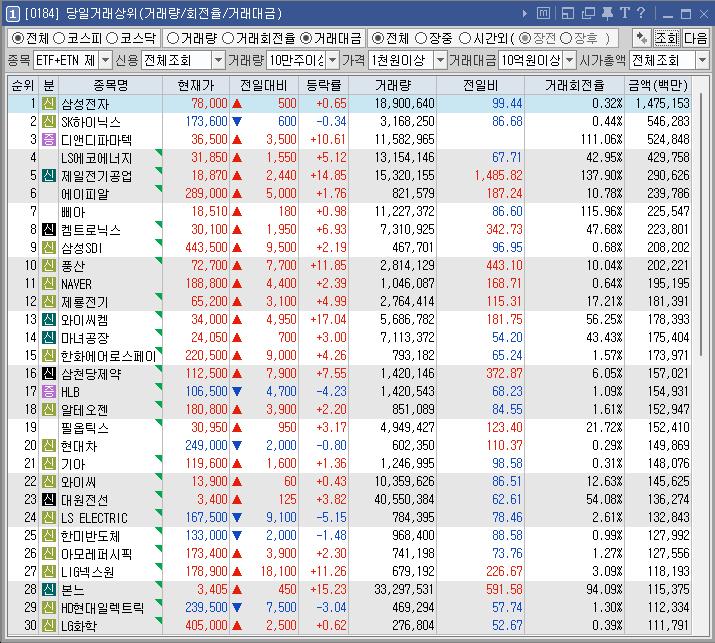Screen dimensions: 715x643
Task: Click the 78,000 price of 삼성전자
Action: (209, 104)
